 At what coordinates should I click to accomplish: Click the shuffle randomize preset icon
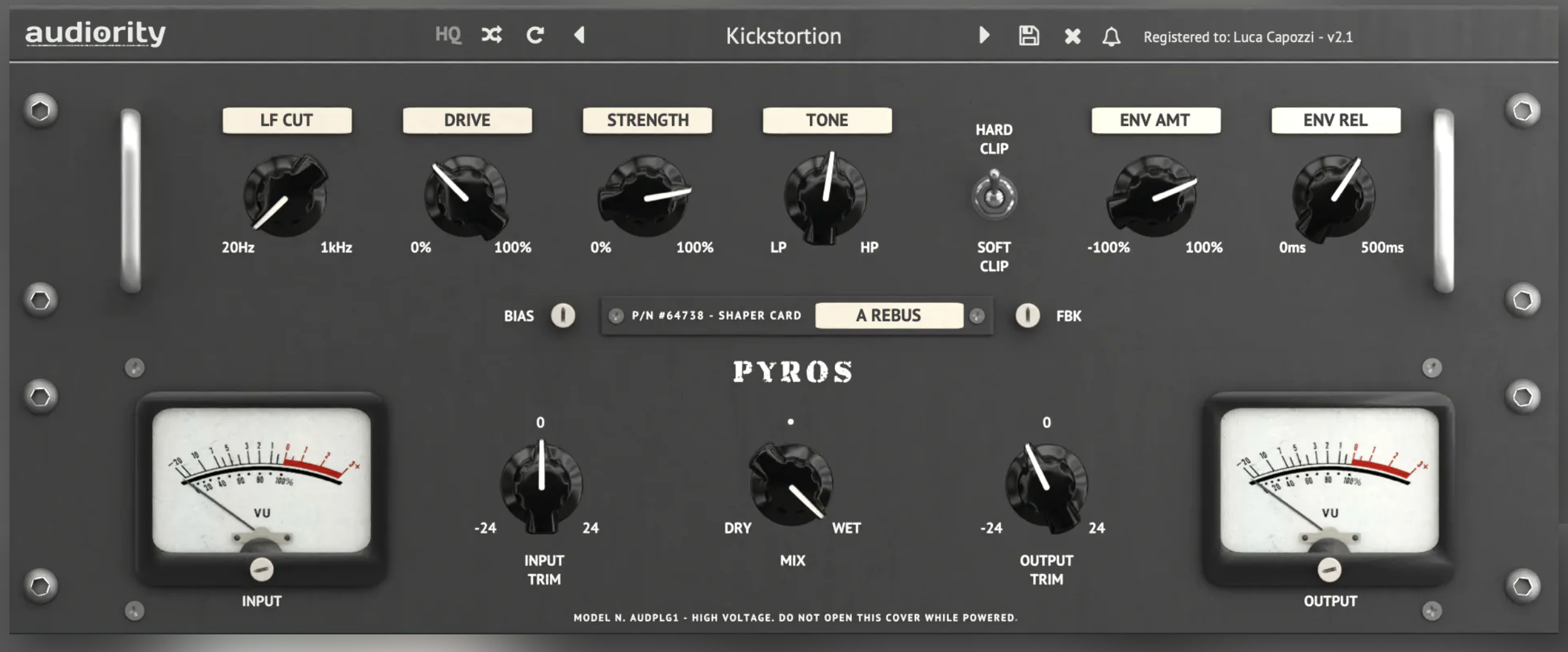click(x=491, y=35)
